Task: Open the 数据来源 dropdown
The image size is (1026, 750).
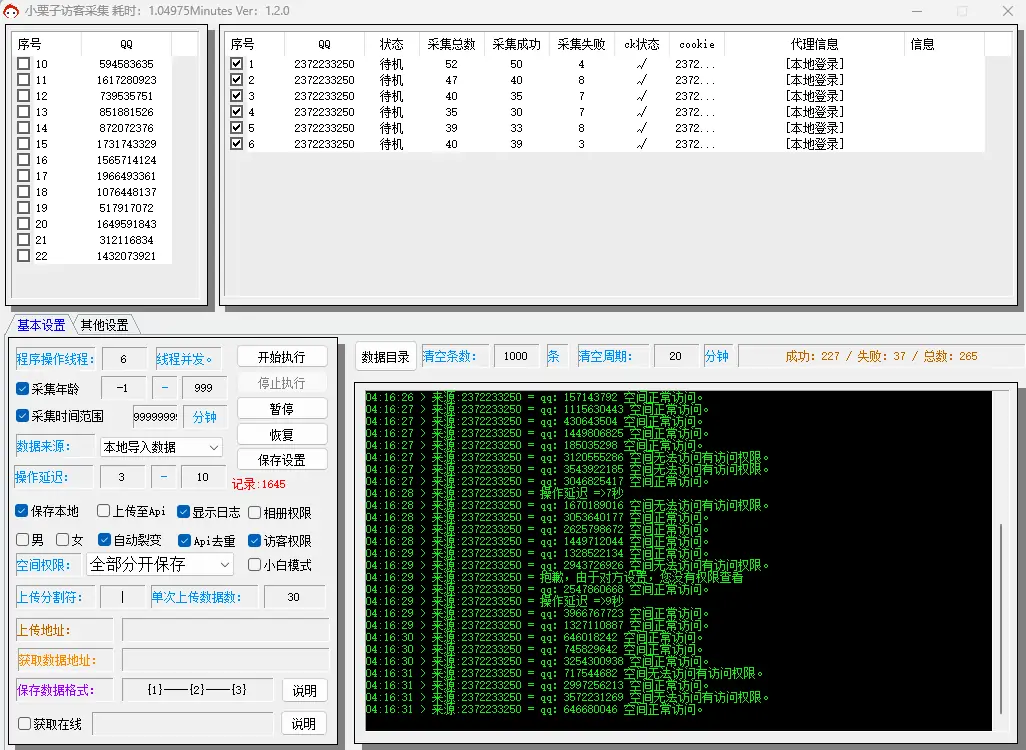Action: click(161, 447)
